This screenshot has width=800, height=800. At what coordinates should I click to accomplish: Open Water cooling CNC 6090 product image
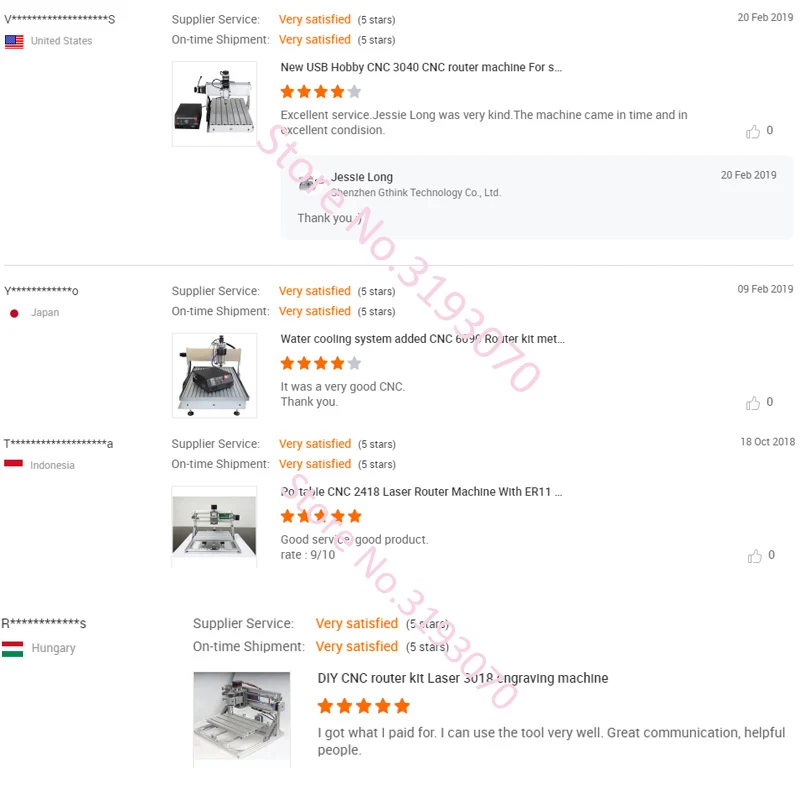click(x=214, y=376)
